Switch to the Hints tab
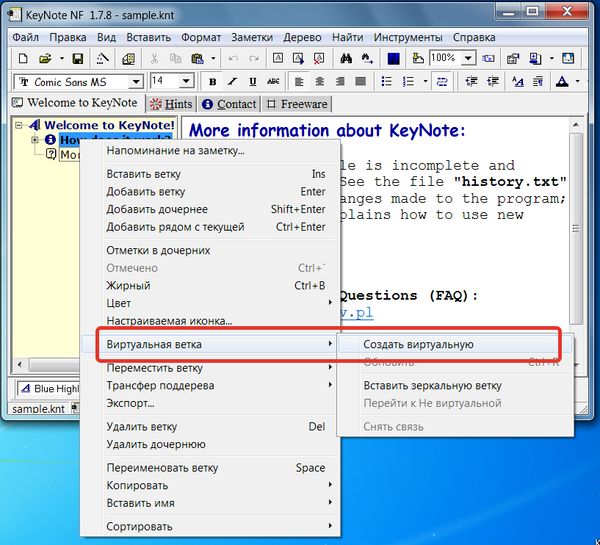This screenshot has height=545, width=600. (x=171, y=104)
